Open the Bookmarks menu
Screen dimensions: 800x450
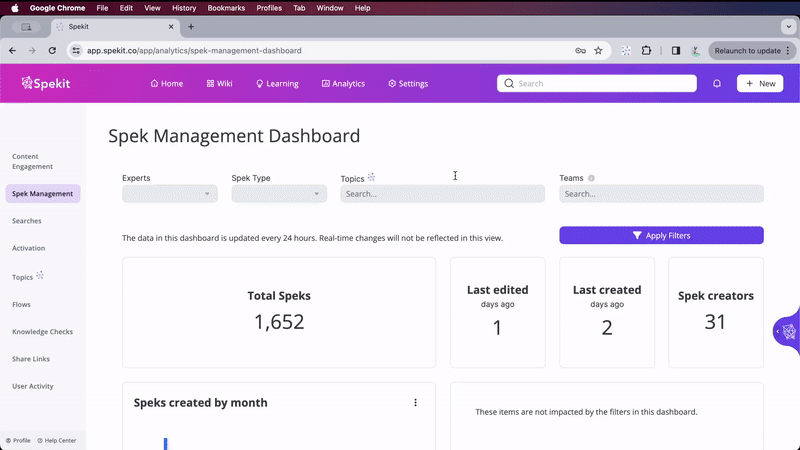[226, 8]
